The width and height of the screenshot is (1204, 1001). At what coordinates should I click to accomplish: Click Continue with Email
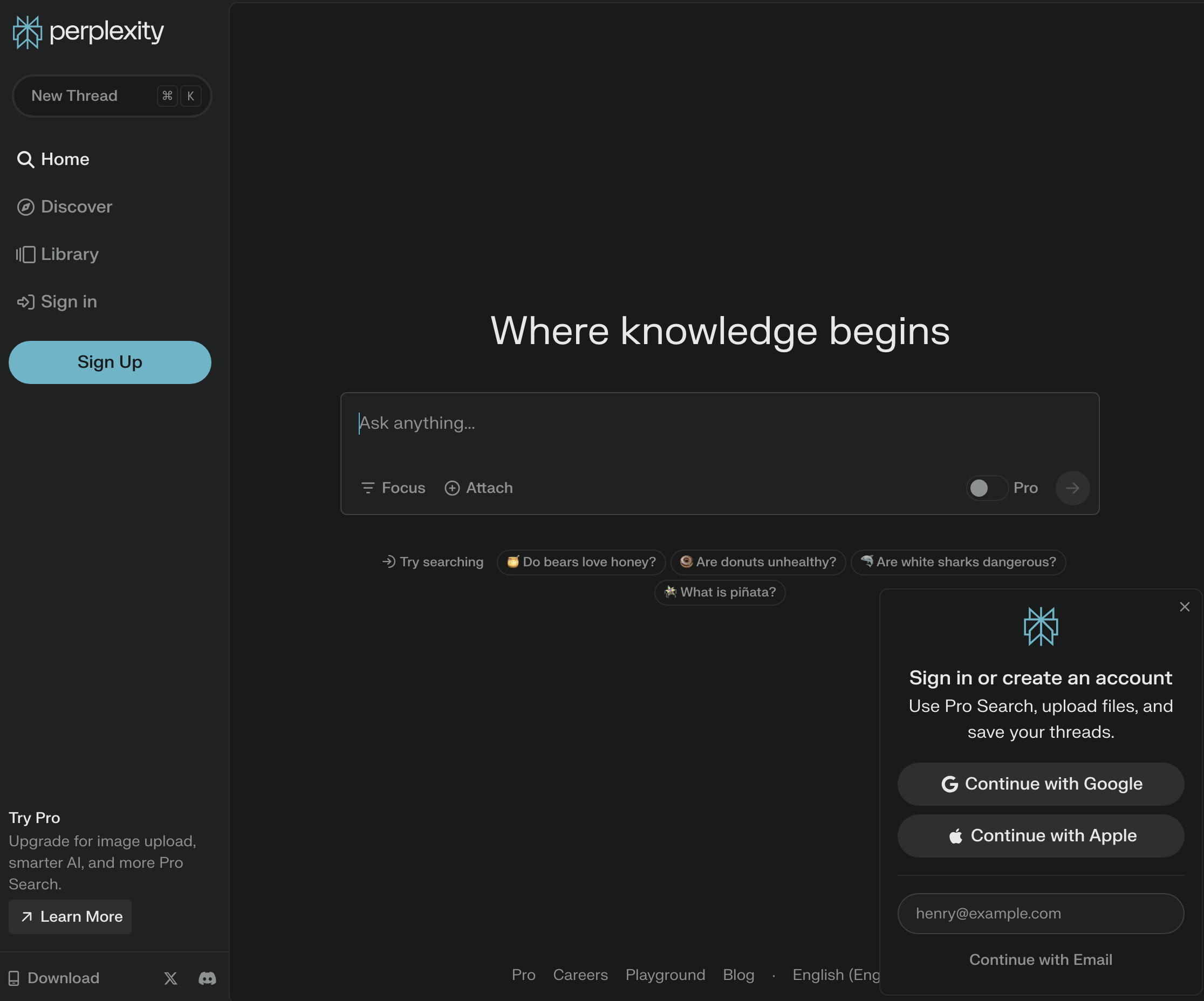(1041, 959)
